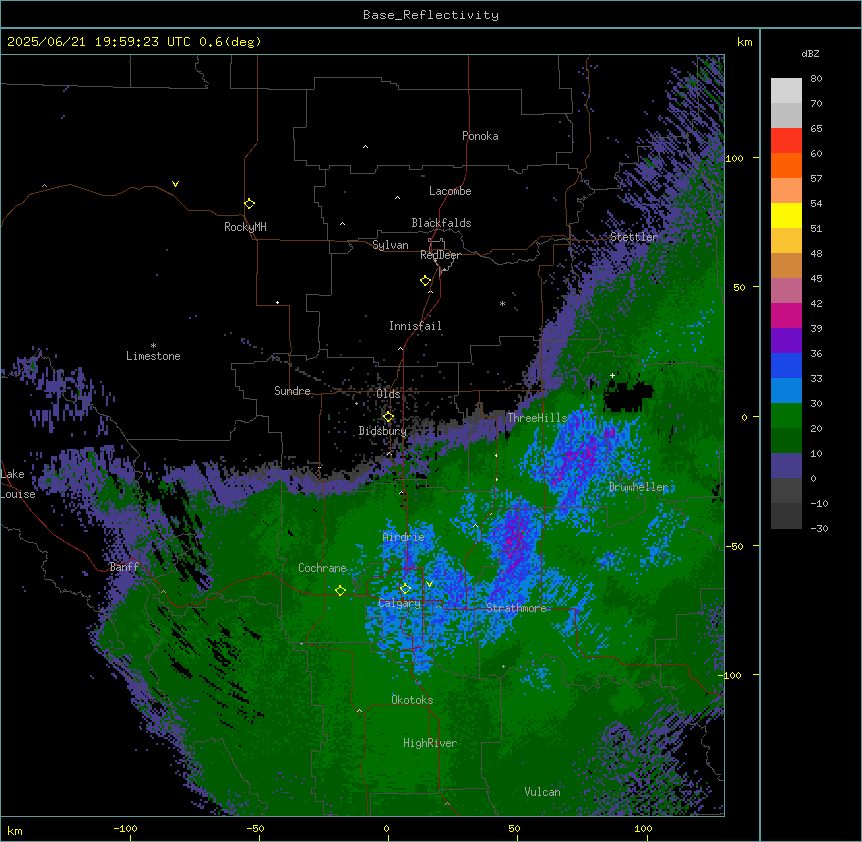The width and height of the screenshot is (862, 842).
Task: Click the -50 tick label on the right axis
Action: (734, 546)
